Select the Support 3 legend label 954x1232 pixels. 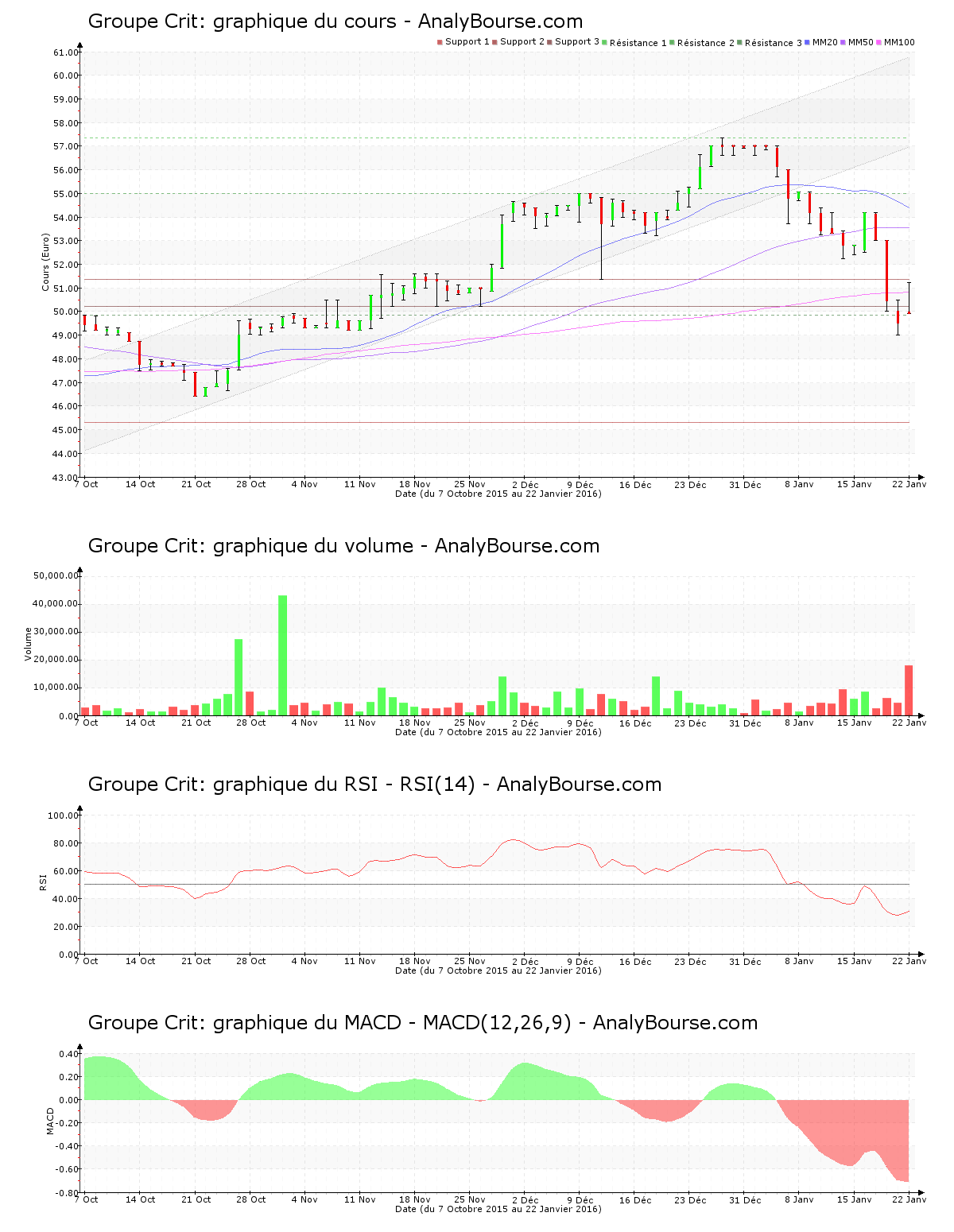pyautogui.click(x=577, y=42)
